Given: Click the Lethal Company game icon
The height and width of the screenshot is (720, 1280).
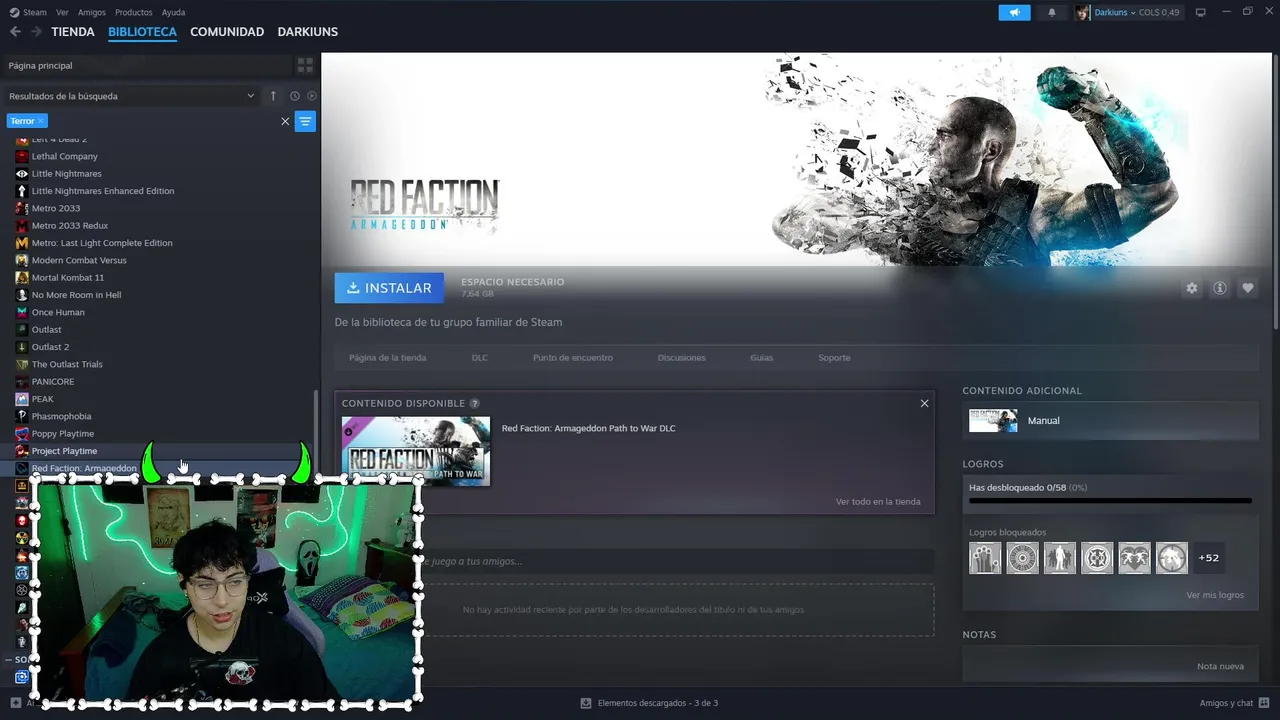Looking at the screenshot, I should point(22,156).
